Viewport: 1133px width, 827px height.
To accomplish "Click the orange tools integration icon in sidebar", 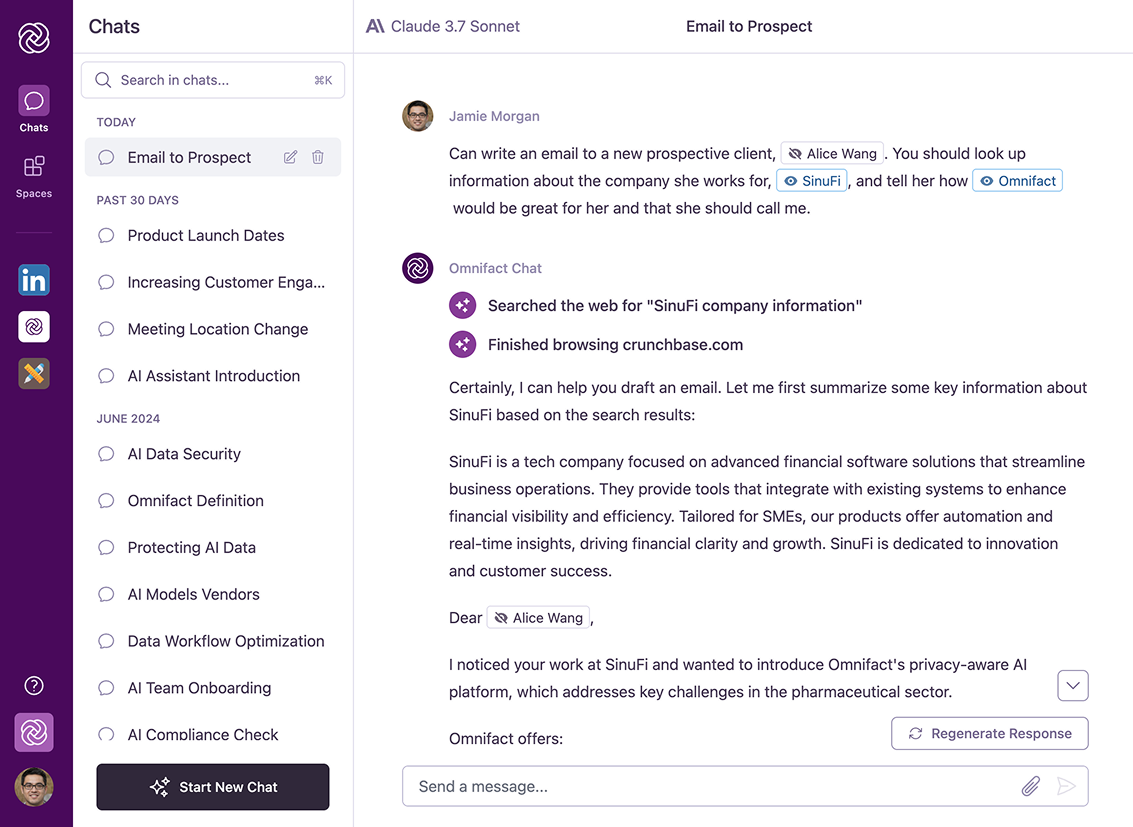I will [33, 373].
